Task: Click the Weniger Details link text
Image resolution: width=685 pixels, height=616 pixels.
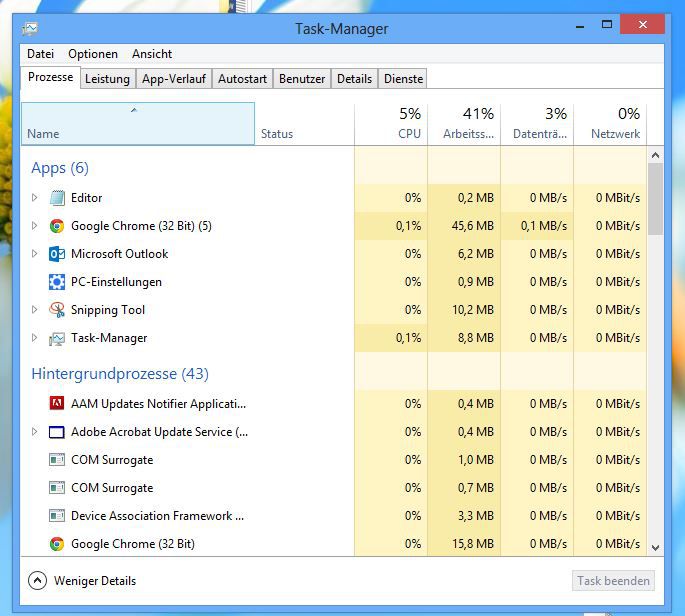Action: [95, 581]
